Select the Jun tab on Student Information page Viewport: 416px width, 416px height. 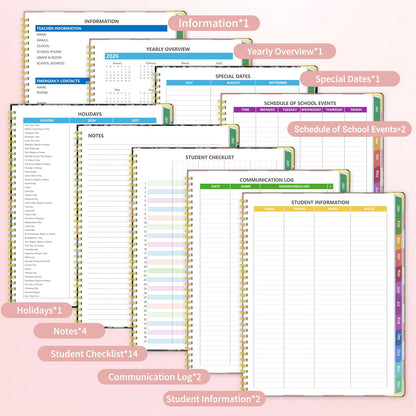tap(399, 289)
